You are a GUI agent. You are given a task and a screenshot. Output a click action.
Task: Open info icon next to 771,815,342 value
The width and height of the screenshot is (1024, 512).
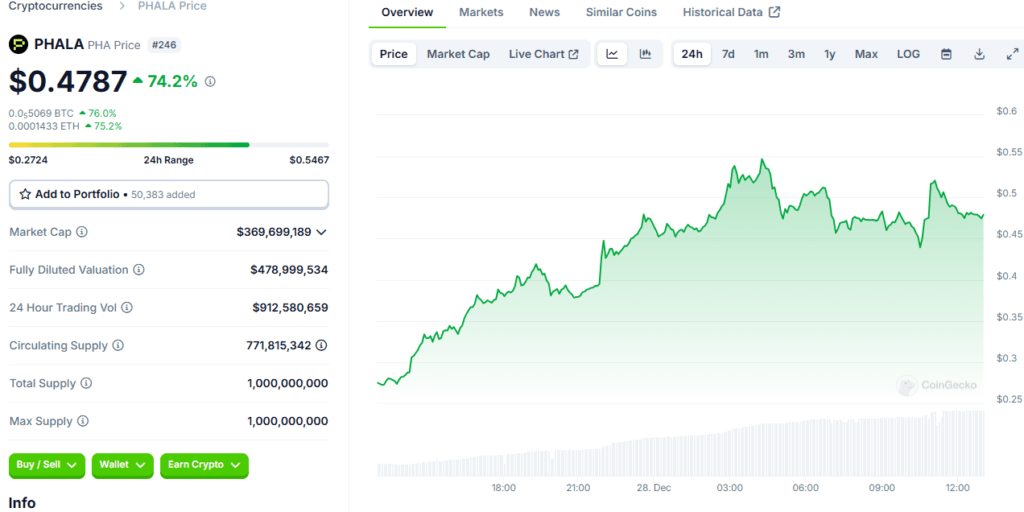pos(321,345)
